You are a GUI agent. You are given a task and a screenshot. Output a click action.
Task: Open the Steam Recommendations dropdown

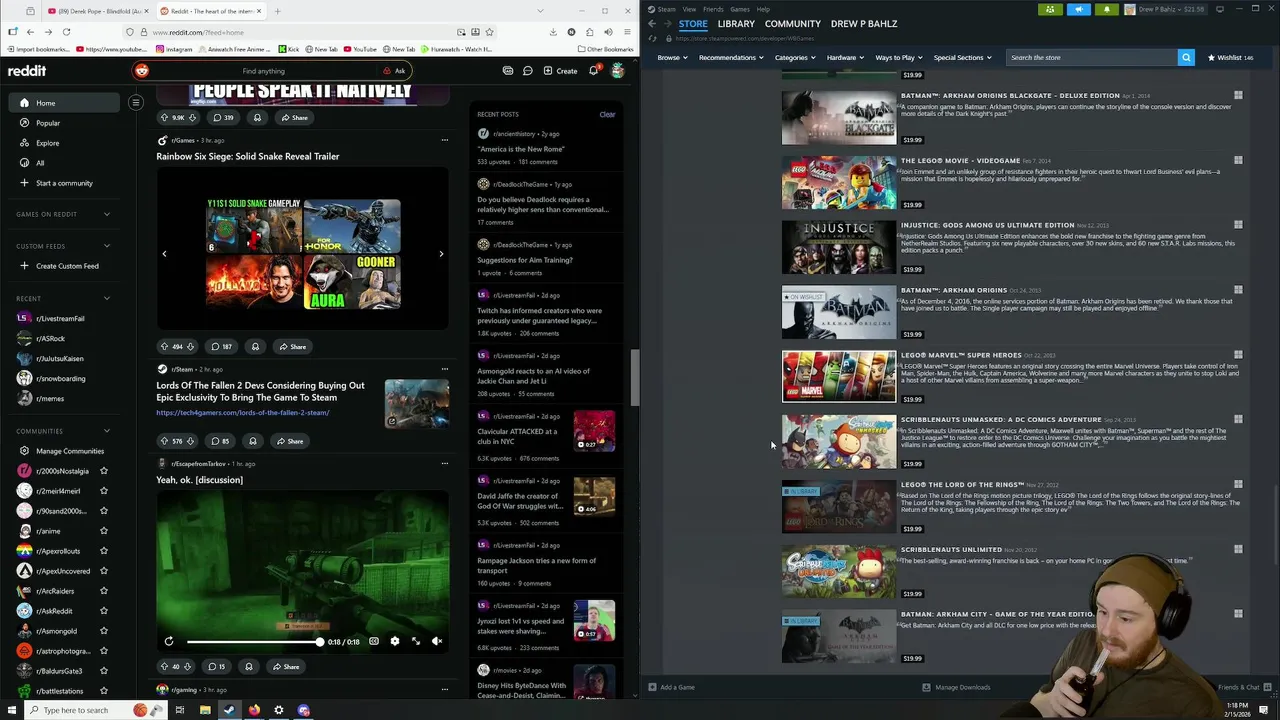[x=730, y=57]
